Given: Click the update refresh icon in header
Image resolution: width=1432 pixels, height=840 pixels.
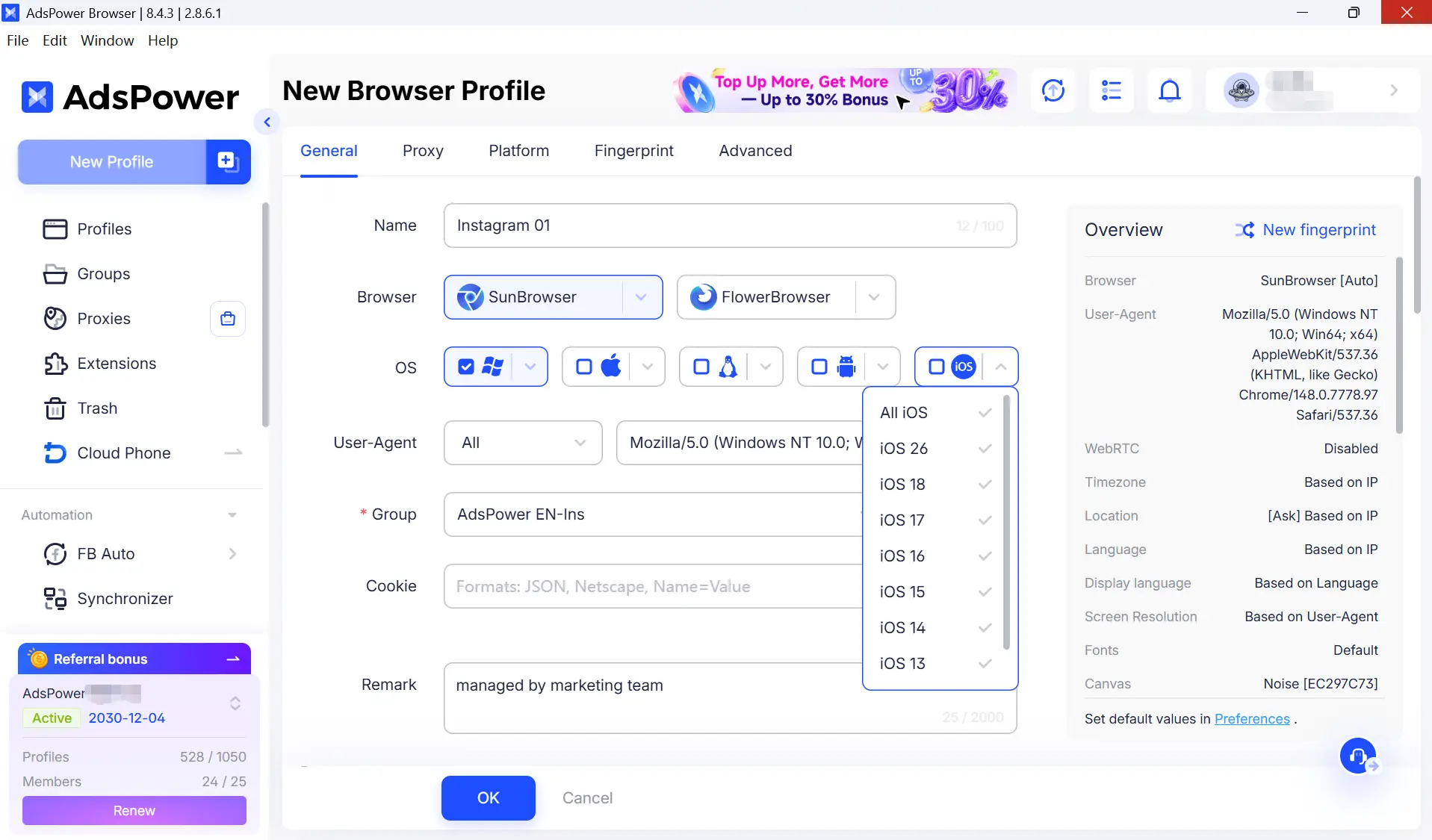Looking at the screenshot, I should (x=1053, y=90).
